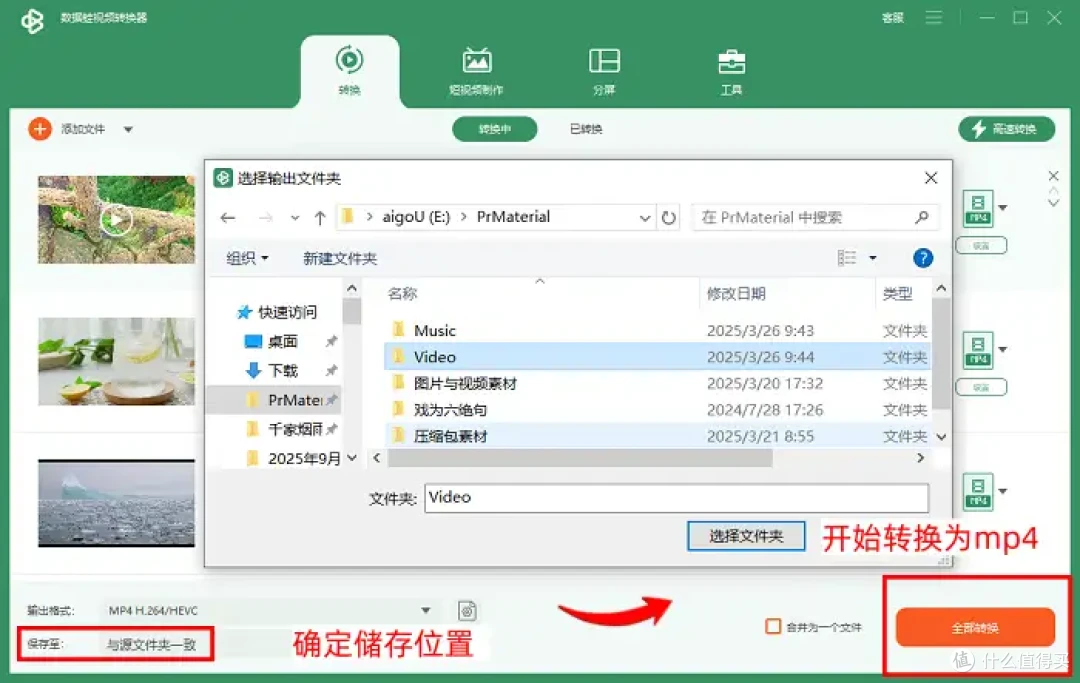Open the 分屏 split-screen tab
The image size is (1080, 683).
coord(604,70)
